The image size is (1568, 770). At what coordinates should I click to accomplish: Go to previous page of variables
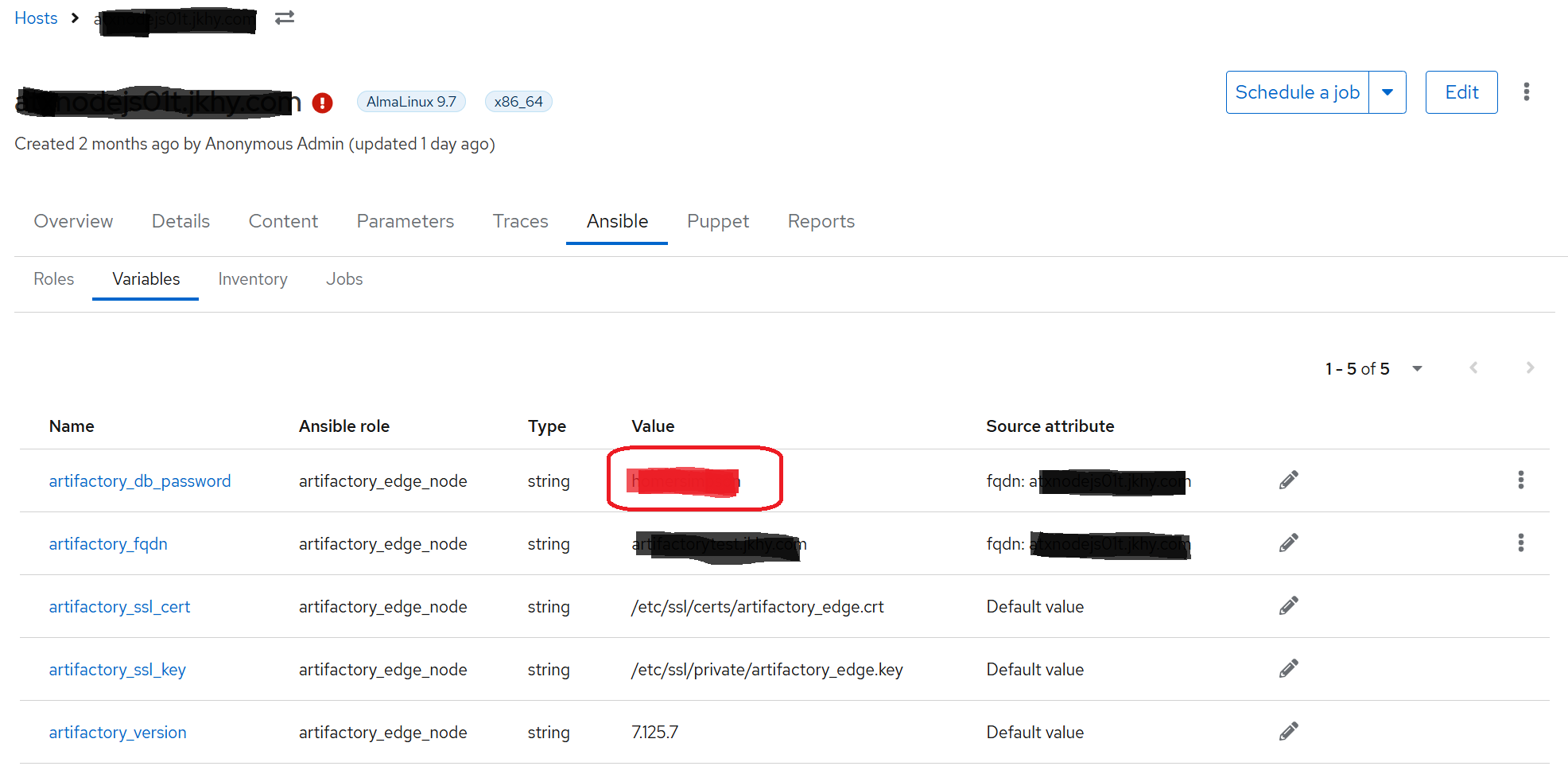(1473, 367)
